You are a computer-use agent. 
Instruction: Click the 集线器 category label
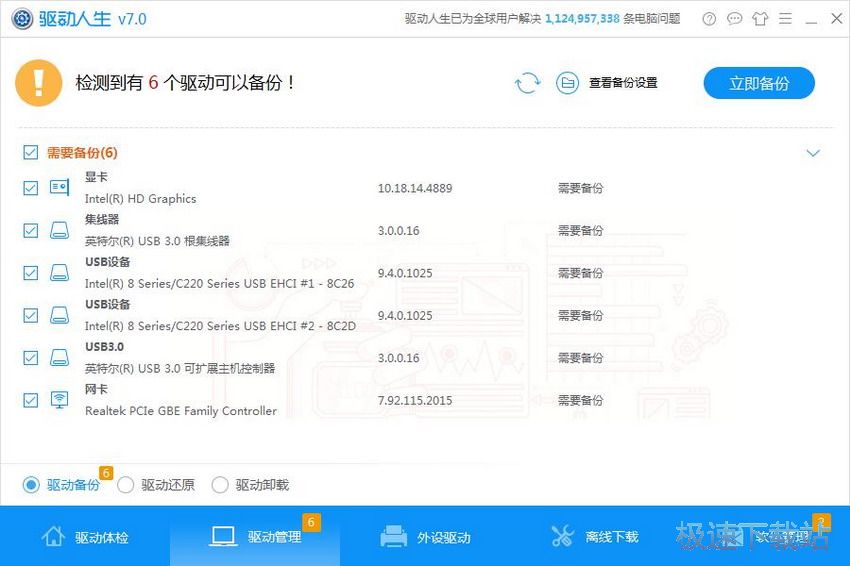(x=101, y=219)
